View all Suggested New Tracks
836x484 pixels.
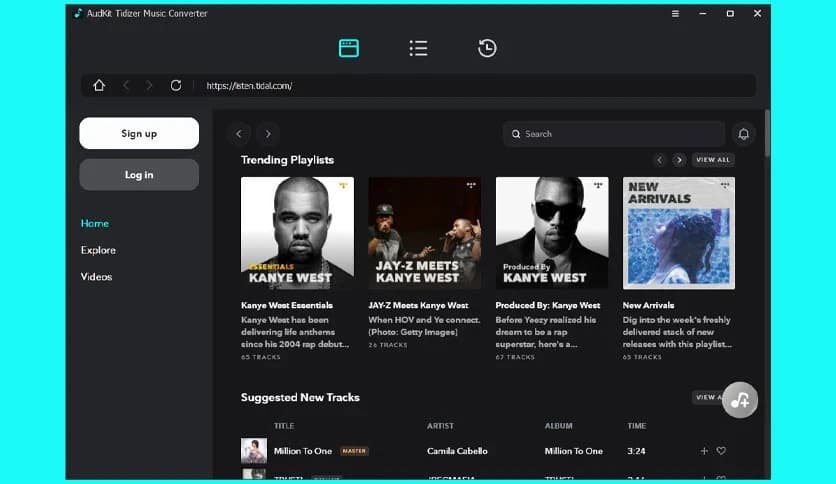coord(708,398)
